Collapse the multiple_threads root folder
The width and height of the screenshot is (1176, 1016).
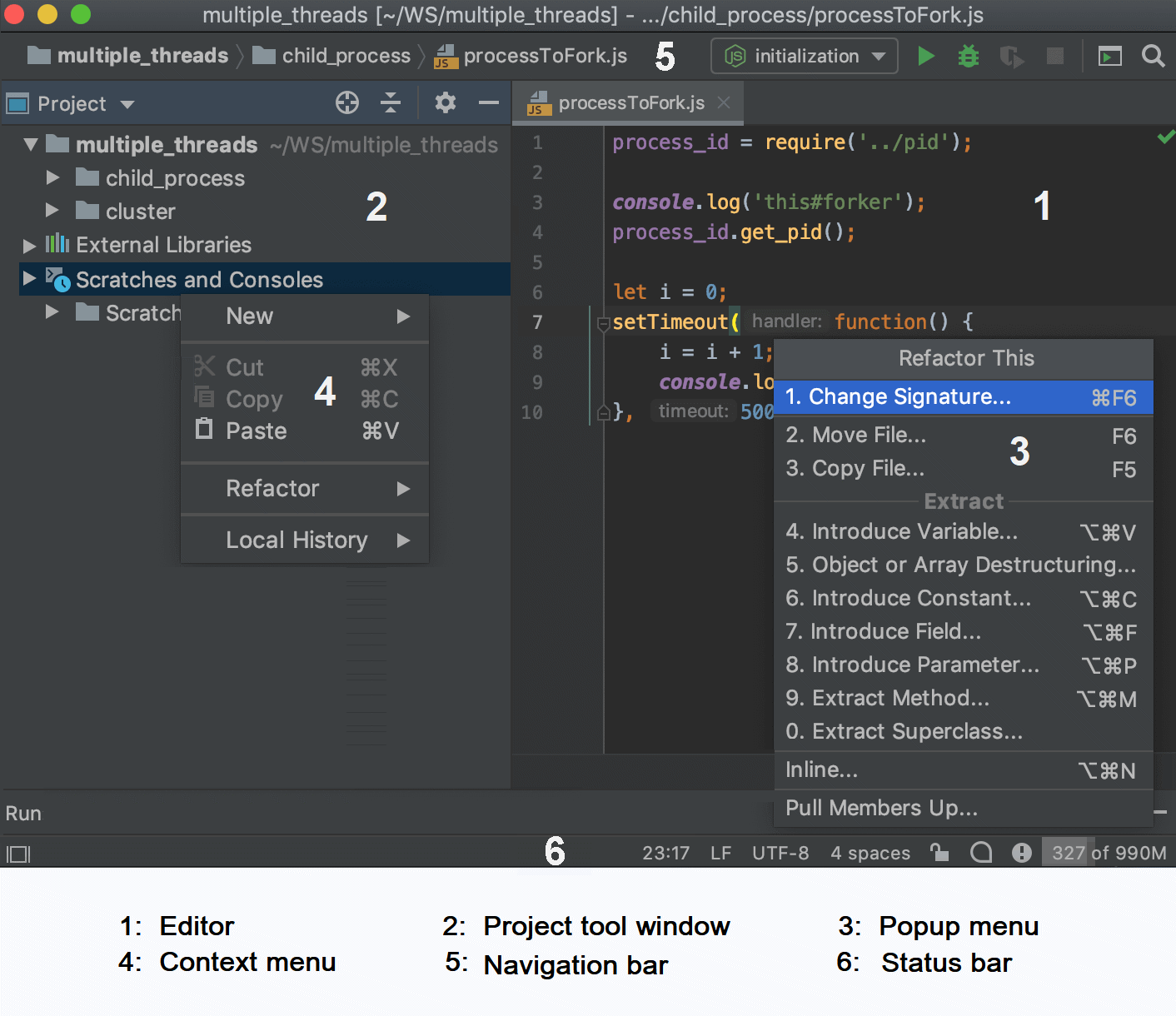[31, 144]
